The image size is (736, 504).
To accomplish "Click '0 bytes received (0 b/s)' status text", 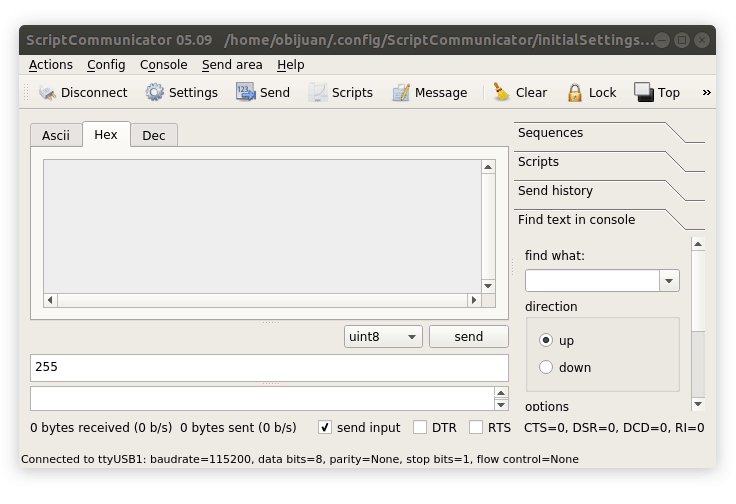I will 101,428.
